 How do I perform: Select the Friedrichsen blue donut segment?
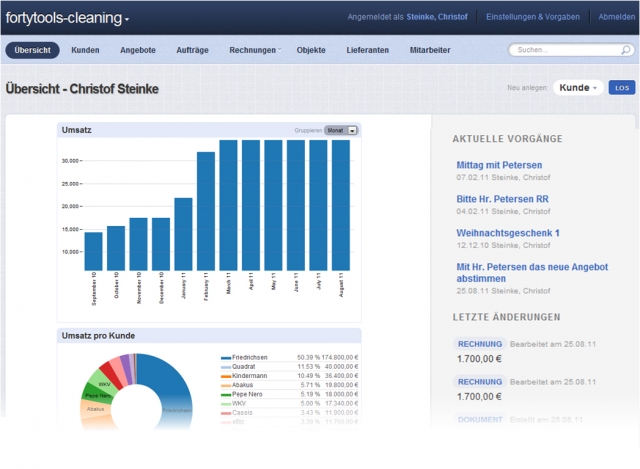(173, 382)
